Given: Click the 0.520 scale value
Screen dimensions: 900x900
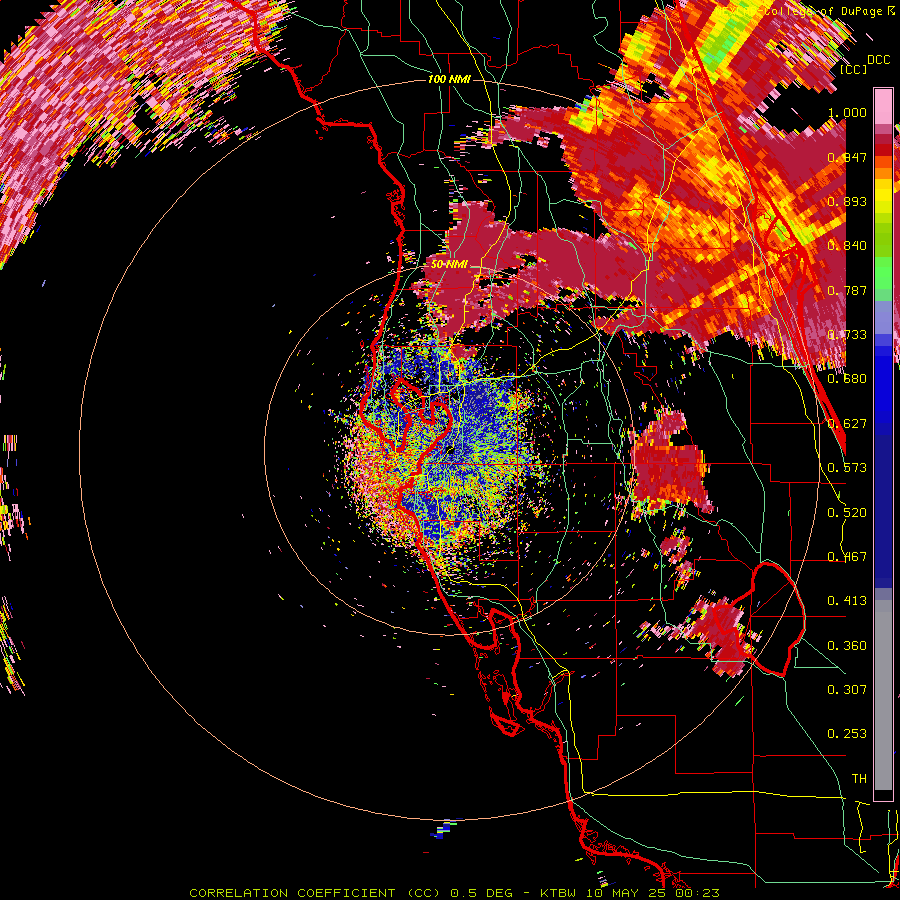Looking at the screenshot, I should click(847, 513).
